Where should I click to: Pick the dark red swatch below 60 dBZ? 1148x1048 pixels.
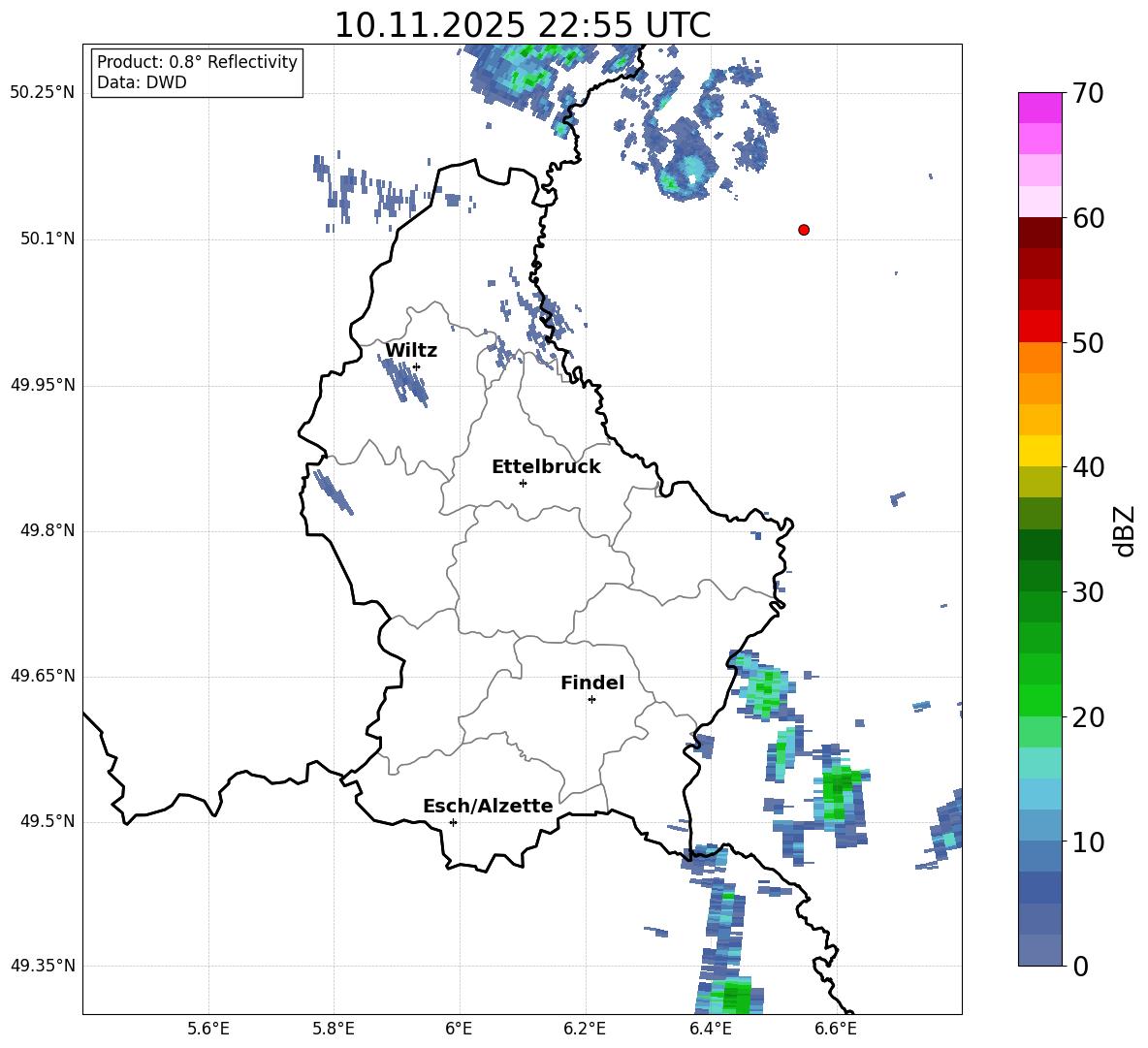1040,233
